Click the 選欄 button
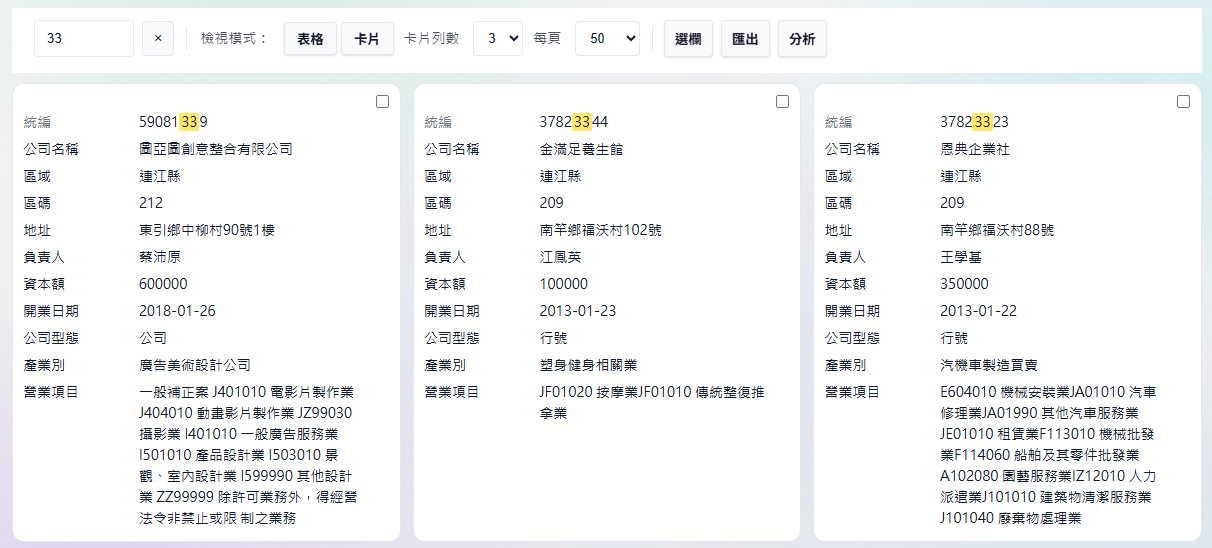 pyautogui.click(x=688, y=39)
